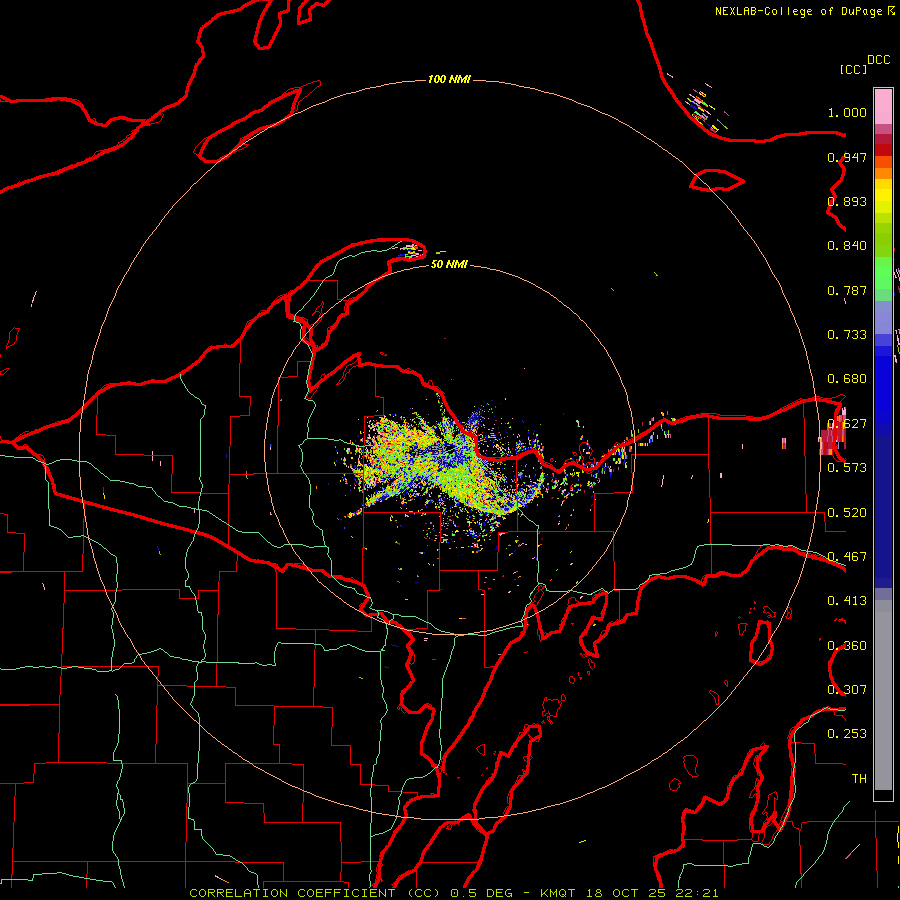Pick the bright green color bar segment
Screen dimensions: 900x900
click(883, 273)
